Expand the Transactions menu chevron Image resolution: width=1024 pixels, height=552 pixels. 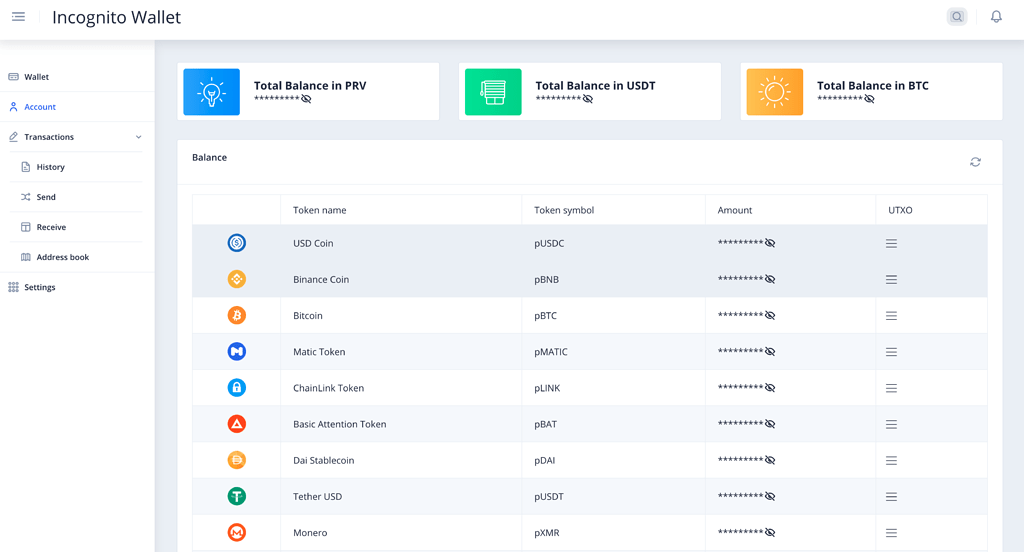tap(138, 137)
